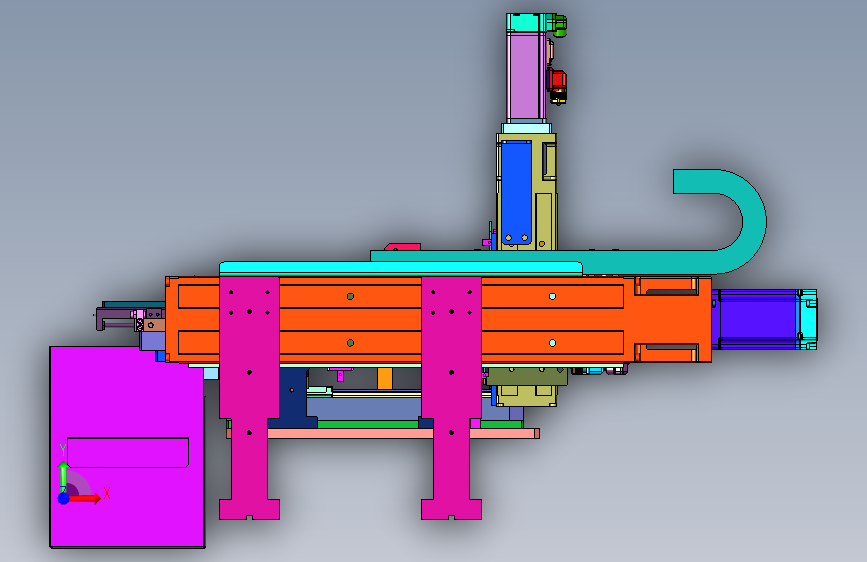Select the dark navy block under the beam
The width and height of the screenshot is (867, 562).
click(x=294, y=396)
